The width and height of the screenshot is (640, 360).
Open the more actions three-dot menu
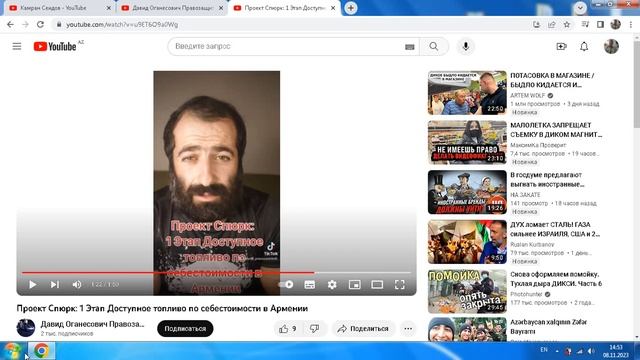point(408,329)
